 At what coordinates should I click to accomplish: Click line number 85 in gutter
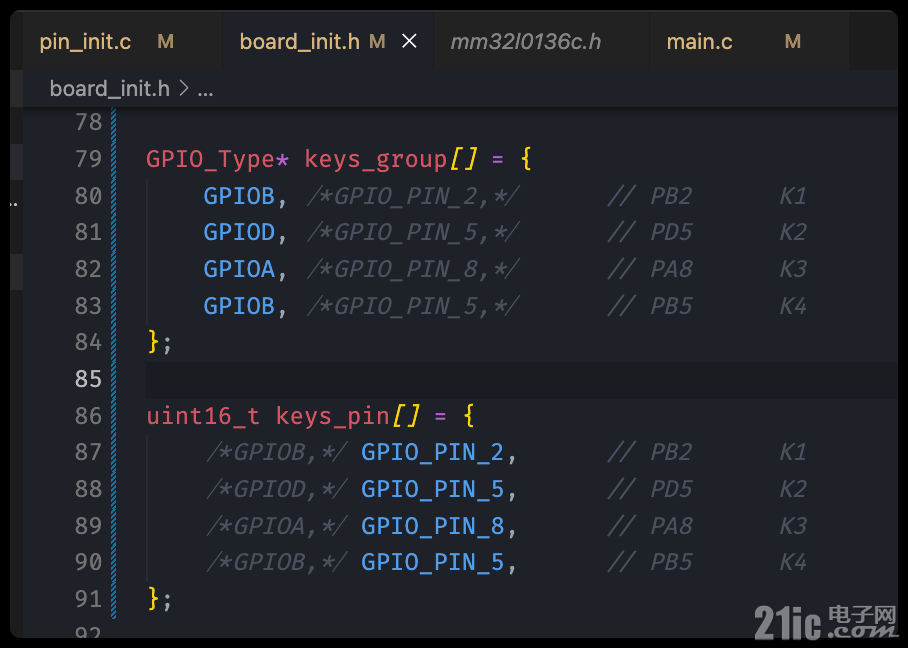click(88, 379)
